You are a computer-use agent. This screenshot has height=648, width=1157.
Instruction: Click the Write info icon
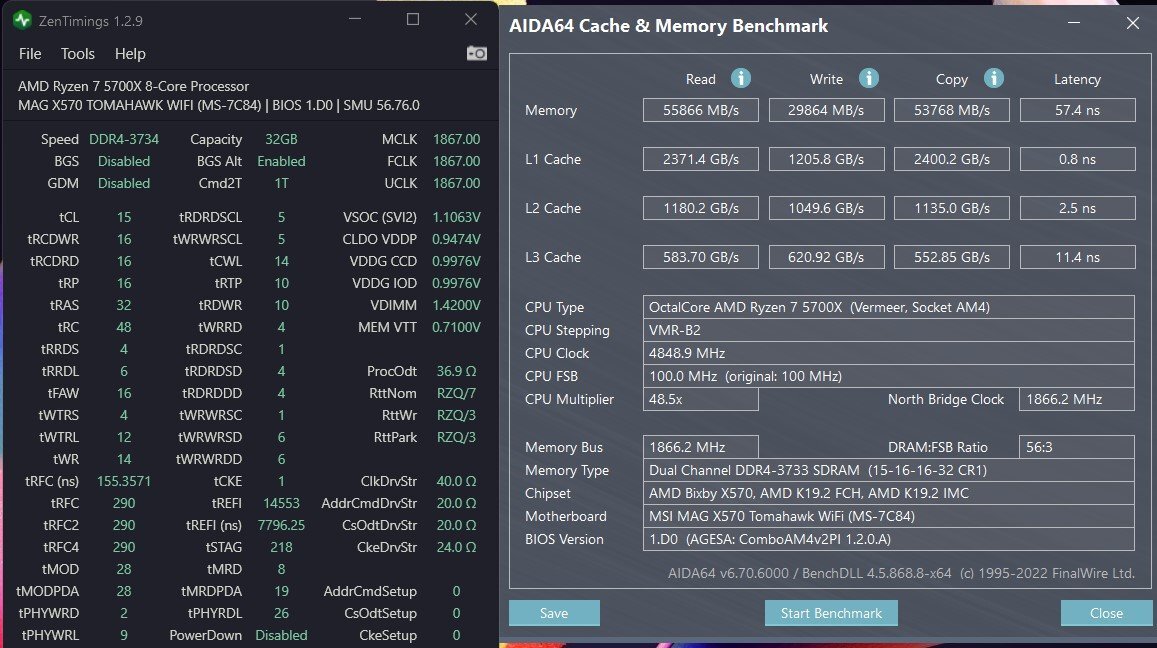click(x=868, y=78)
